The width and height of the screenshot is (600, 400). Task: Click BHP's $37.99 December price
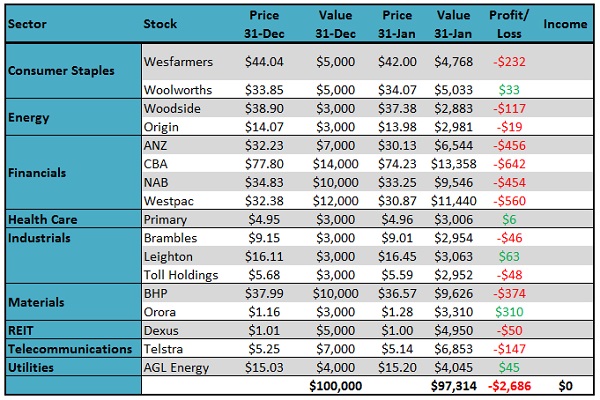click(x=266, y=293)
